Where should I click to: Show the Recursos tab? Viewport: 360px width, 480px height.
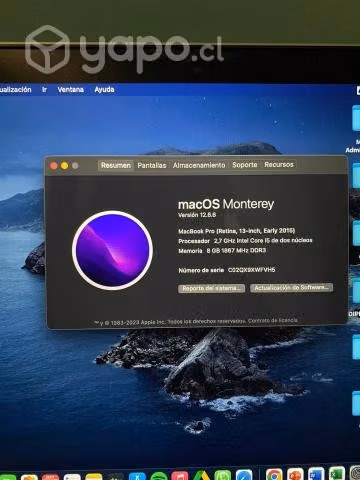279,164
